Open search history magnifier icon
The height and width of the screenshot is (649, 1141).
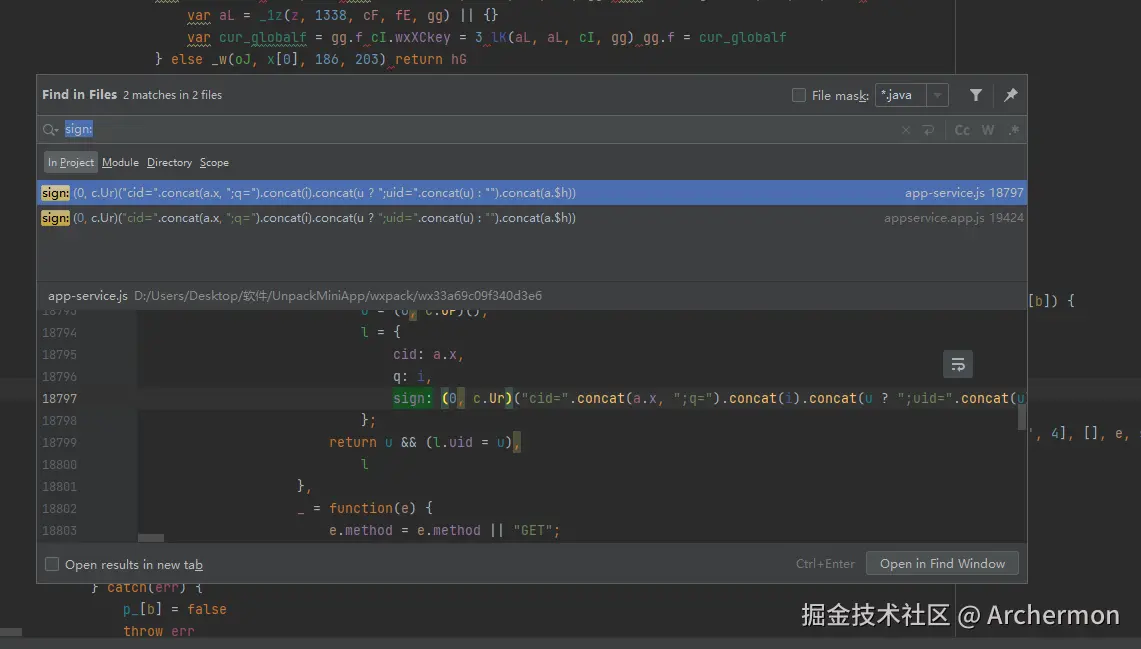tap(50, 130)
